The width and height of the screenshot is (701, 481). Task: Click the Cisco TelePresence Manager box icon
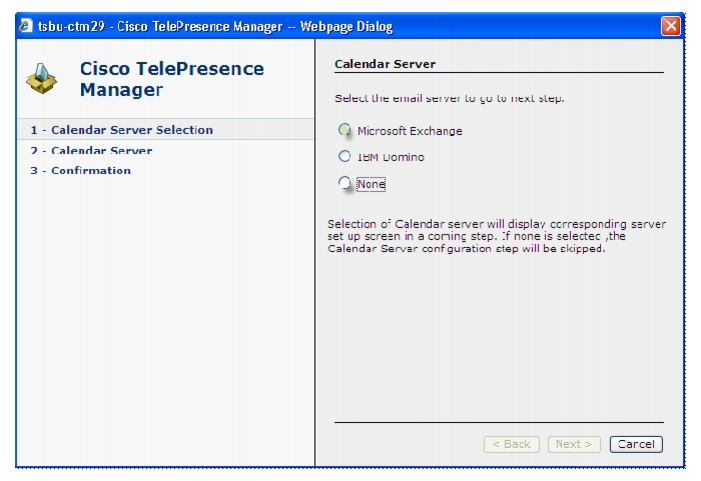coord(41,78)
